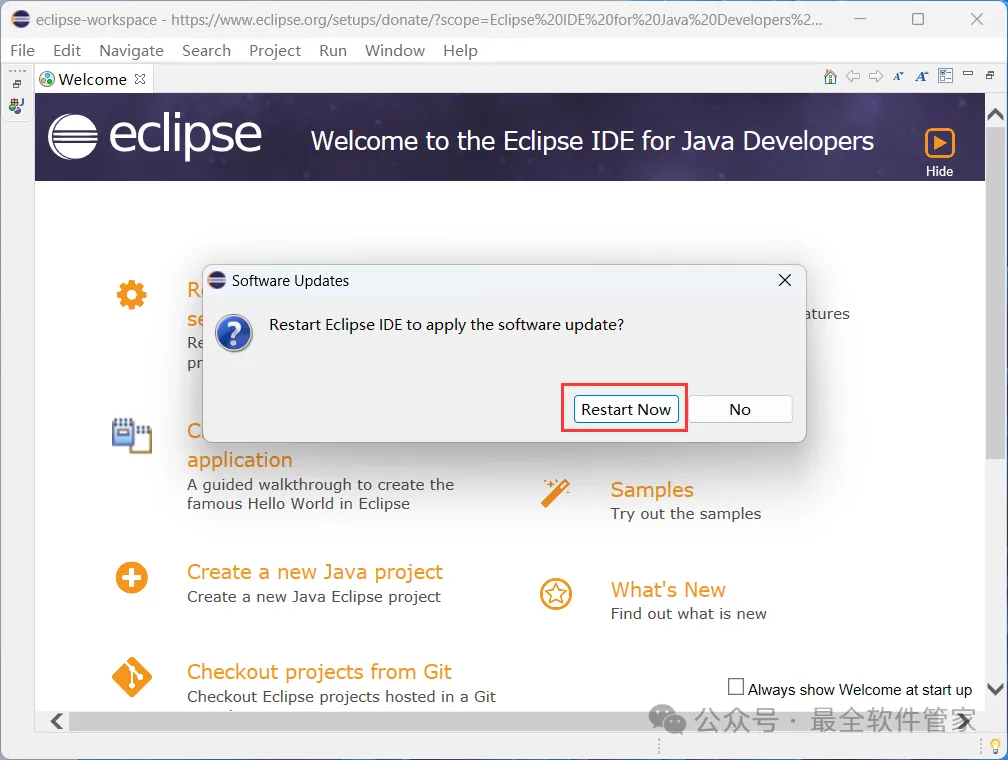
Task: Open Checkout projects from Git link
Action: pos(320,672)
